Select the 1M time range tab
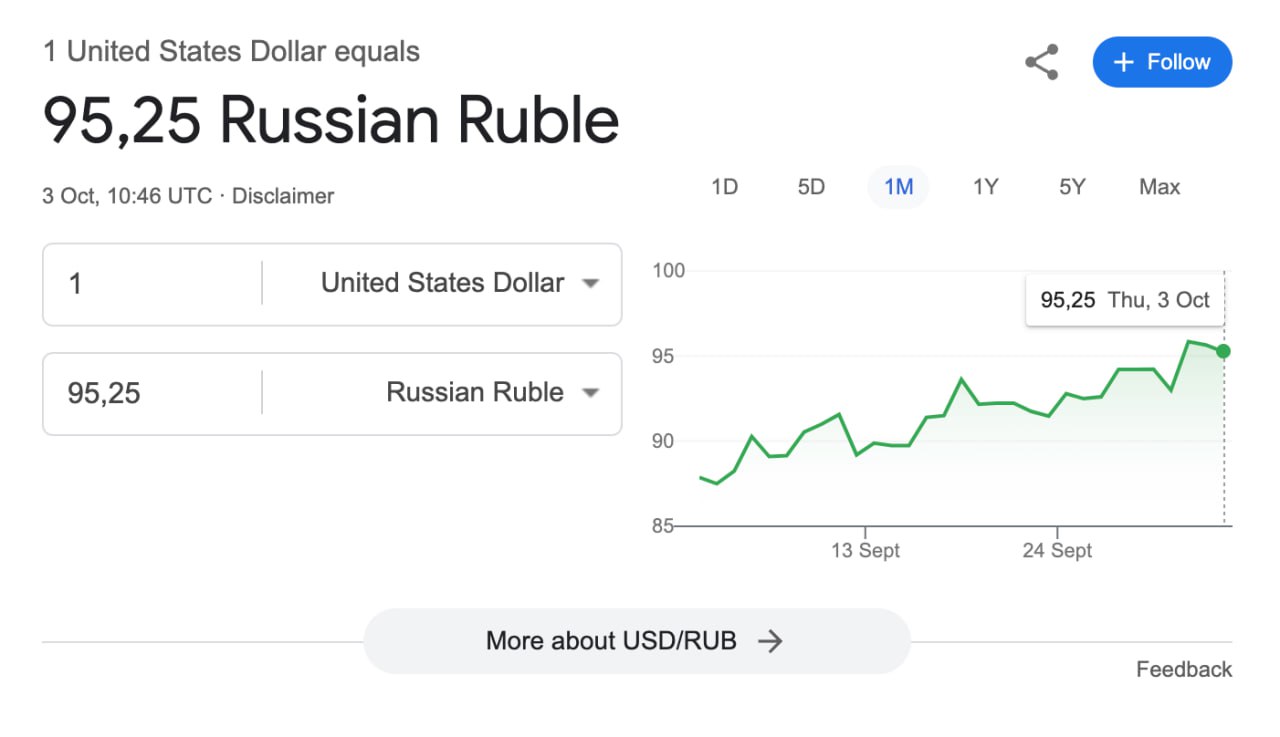This screenshot has height=737, width=1280. tap(898, 187)
